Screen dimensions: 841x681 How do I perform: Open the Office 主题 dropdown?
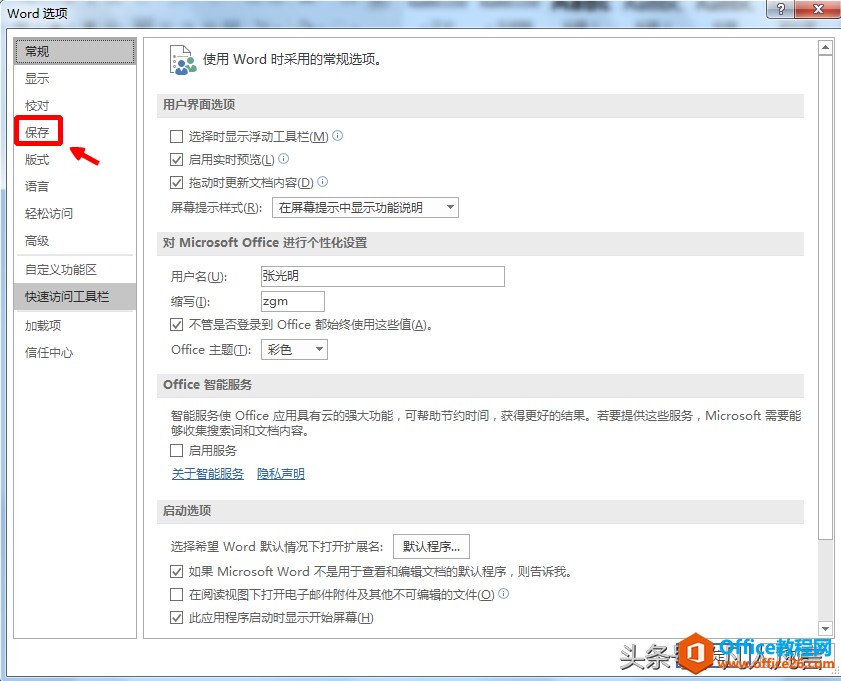coord(294,350)
